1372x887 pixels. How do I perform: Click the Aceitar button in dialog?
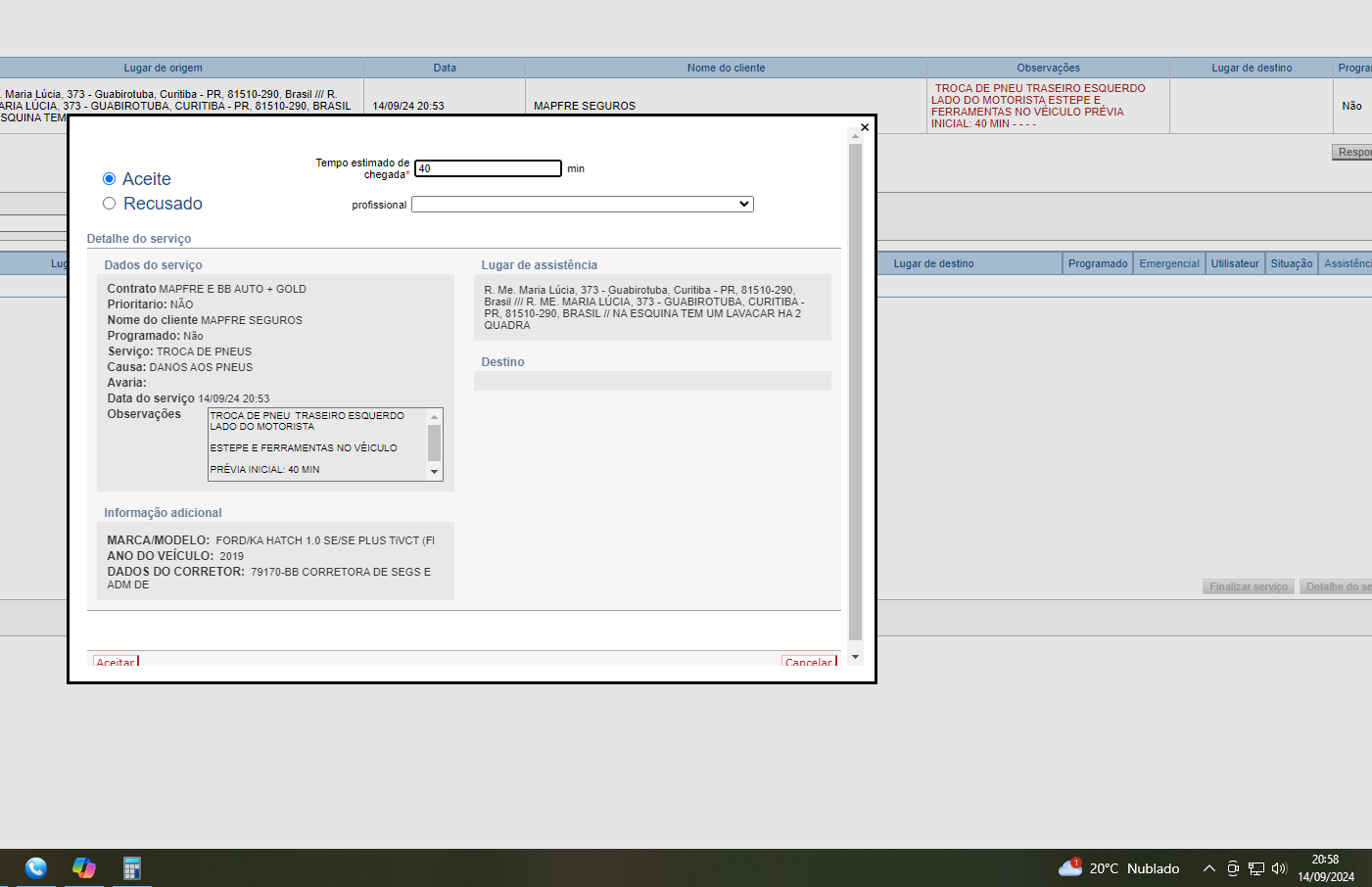[116, 662]
